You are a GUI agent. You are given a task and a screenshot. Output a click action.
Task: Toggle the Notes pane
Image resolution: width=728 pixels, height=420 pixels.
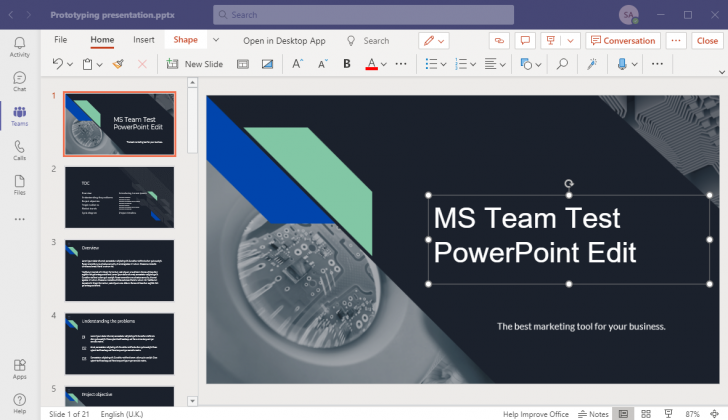click(x=593, y=414)
